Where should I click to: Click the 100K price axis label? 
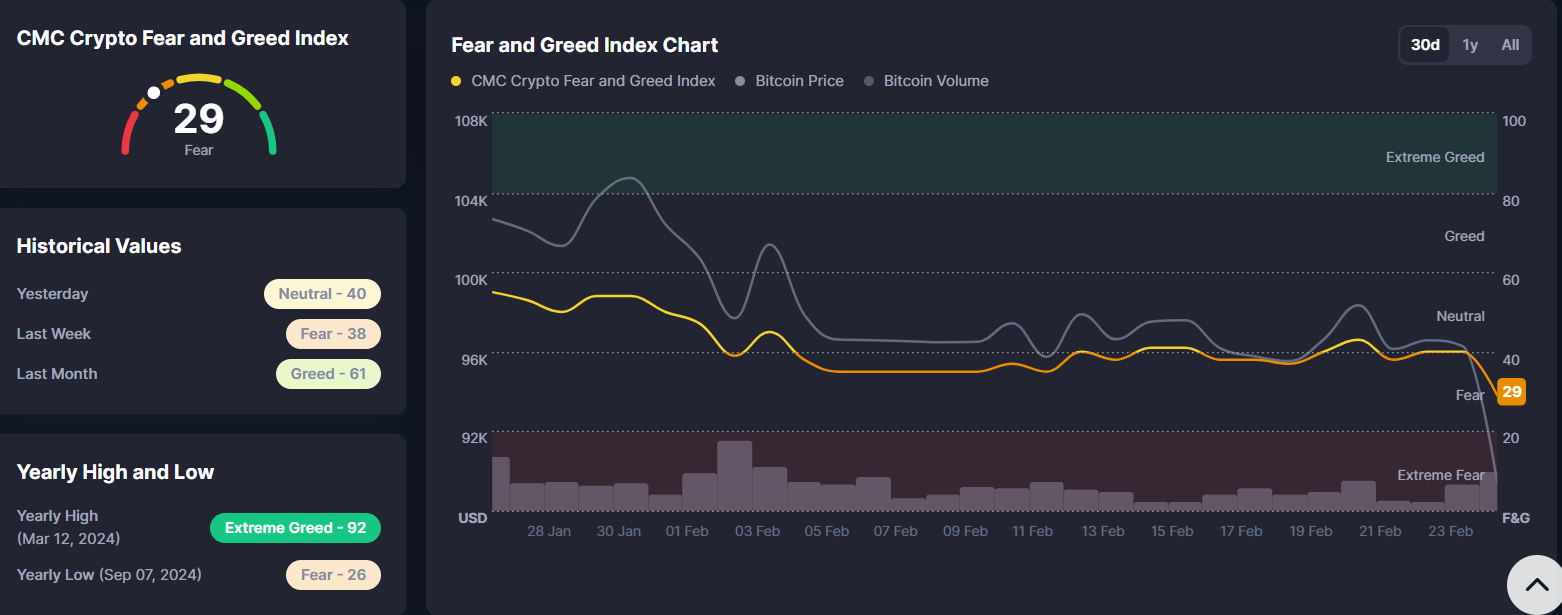pos(471,280)
